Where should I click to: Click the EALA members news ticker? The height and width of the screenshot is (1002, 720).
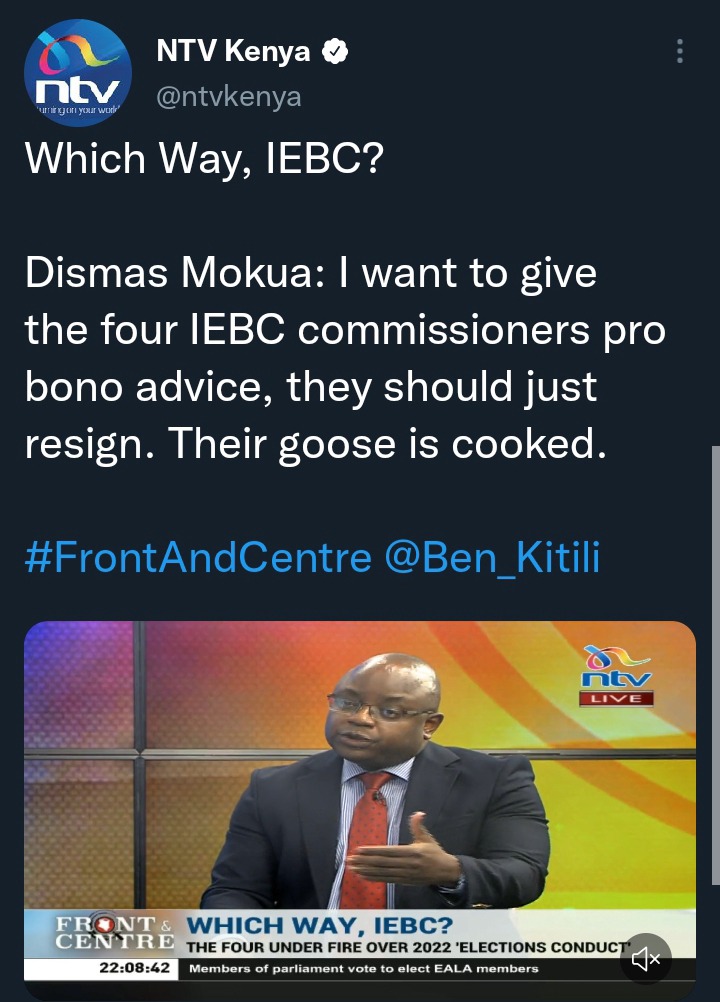click(x=364, y=969)
